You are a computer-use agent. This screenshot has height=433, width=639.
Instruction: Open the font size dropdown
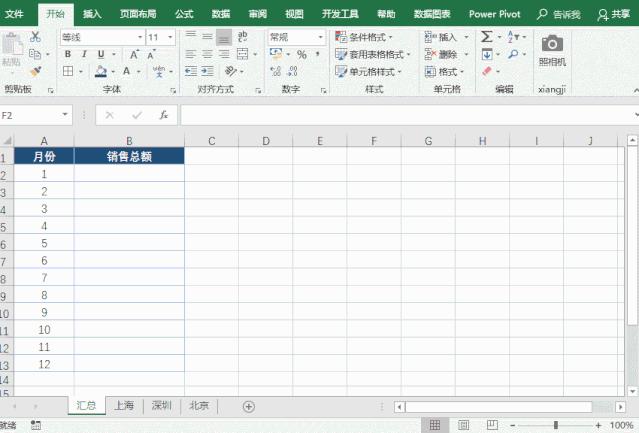click(x=170, y=37)
